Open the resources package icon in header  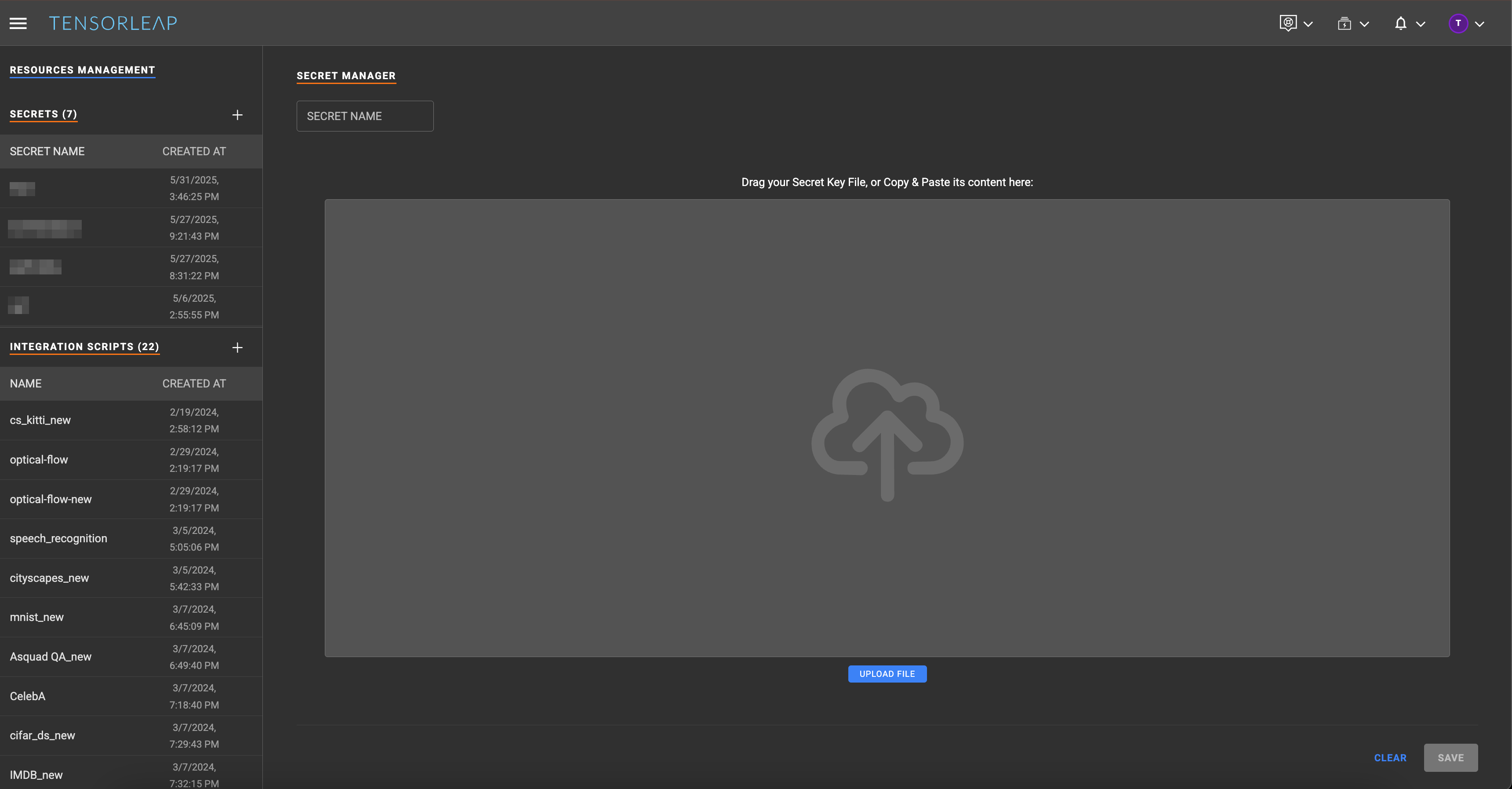[1344, 23]
